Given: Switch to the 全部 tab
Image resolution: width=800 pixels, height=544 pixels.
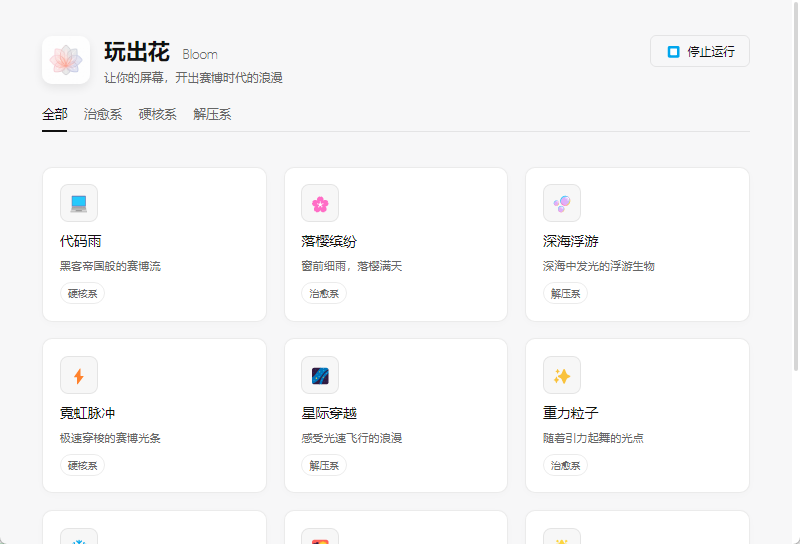Looking at the screenshot, I should click(55, 114).
